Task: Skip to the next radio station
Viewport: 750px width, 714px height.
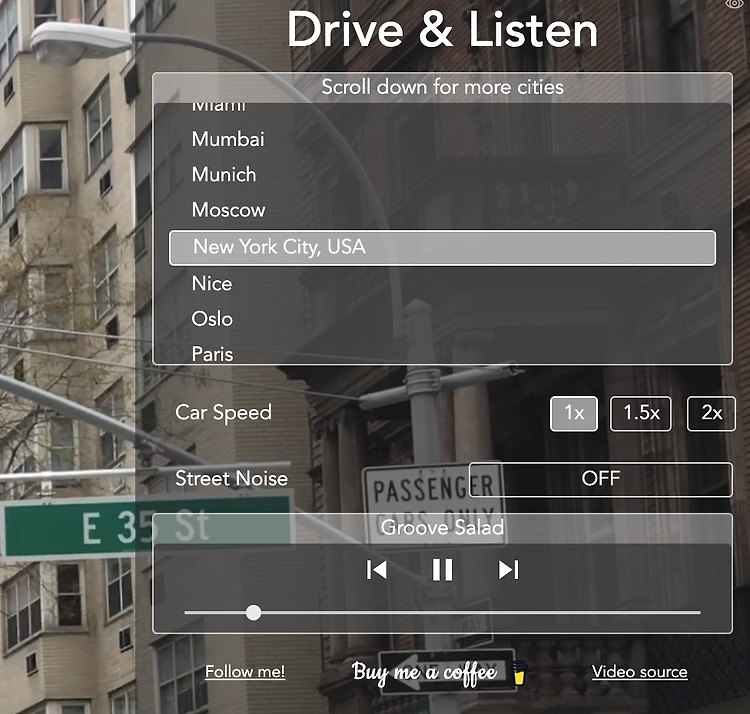Action: pos(508,570)
